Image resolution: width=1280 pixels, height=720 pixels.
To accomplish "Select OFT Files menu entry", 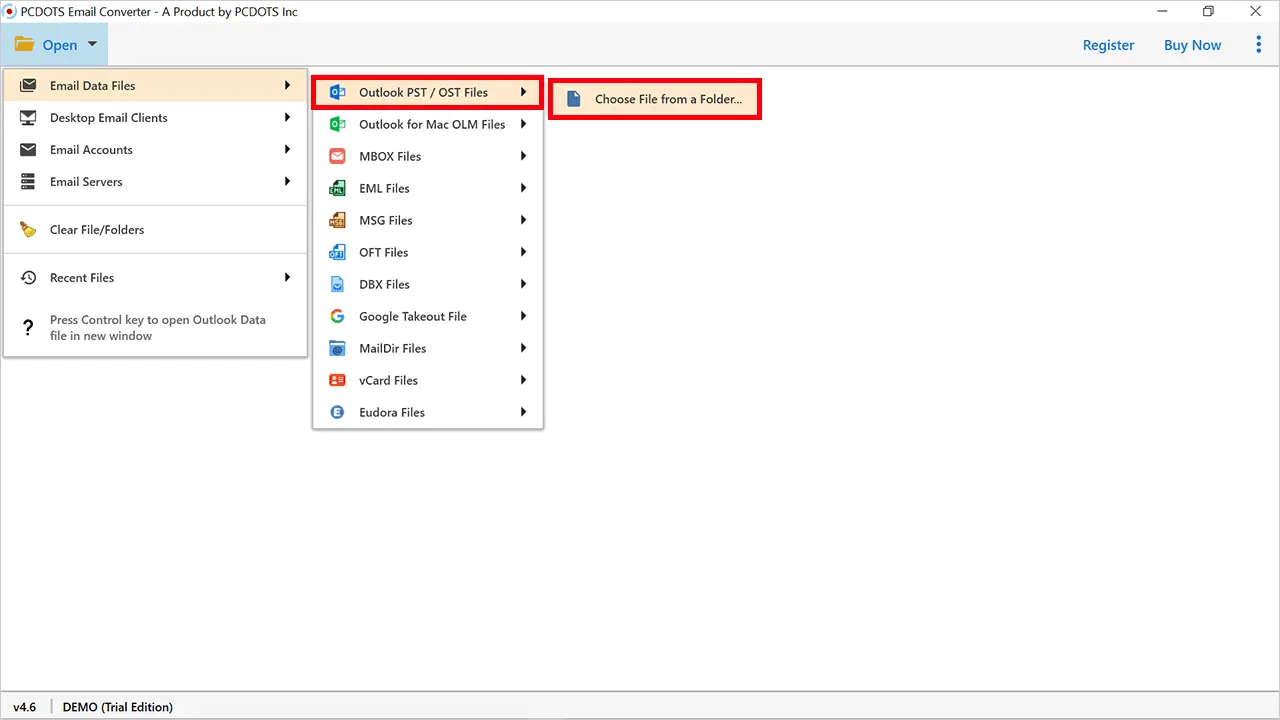I will pos(428,253).
